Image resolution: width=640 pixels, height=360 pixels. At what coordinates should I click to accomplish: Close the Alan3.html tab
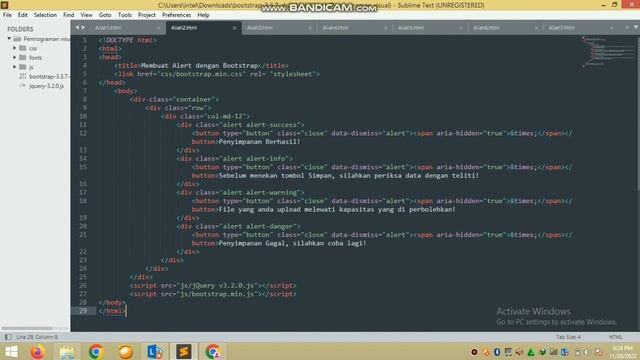tap(310, 28)
